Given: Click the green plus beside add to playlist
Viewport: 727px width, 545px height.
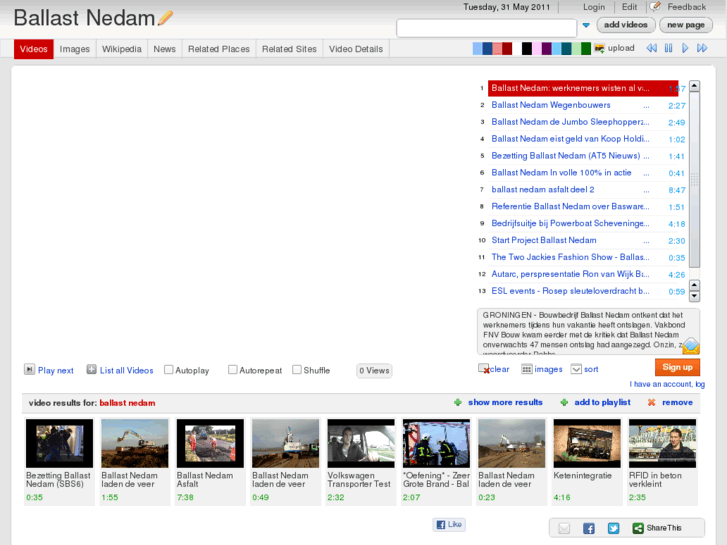Looking at the screenshot, I should click(564, 402).
